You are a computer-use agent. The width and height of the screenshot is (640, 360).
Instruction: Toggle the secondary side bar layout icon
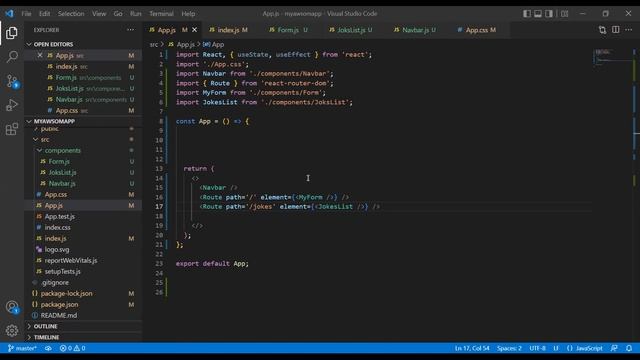click(549, 13)
